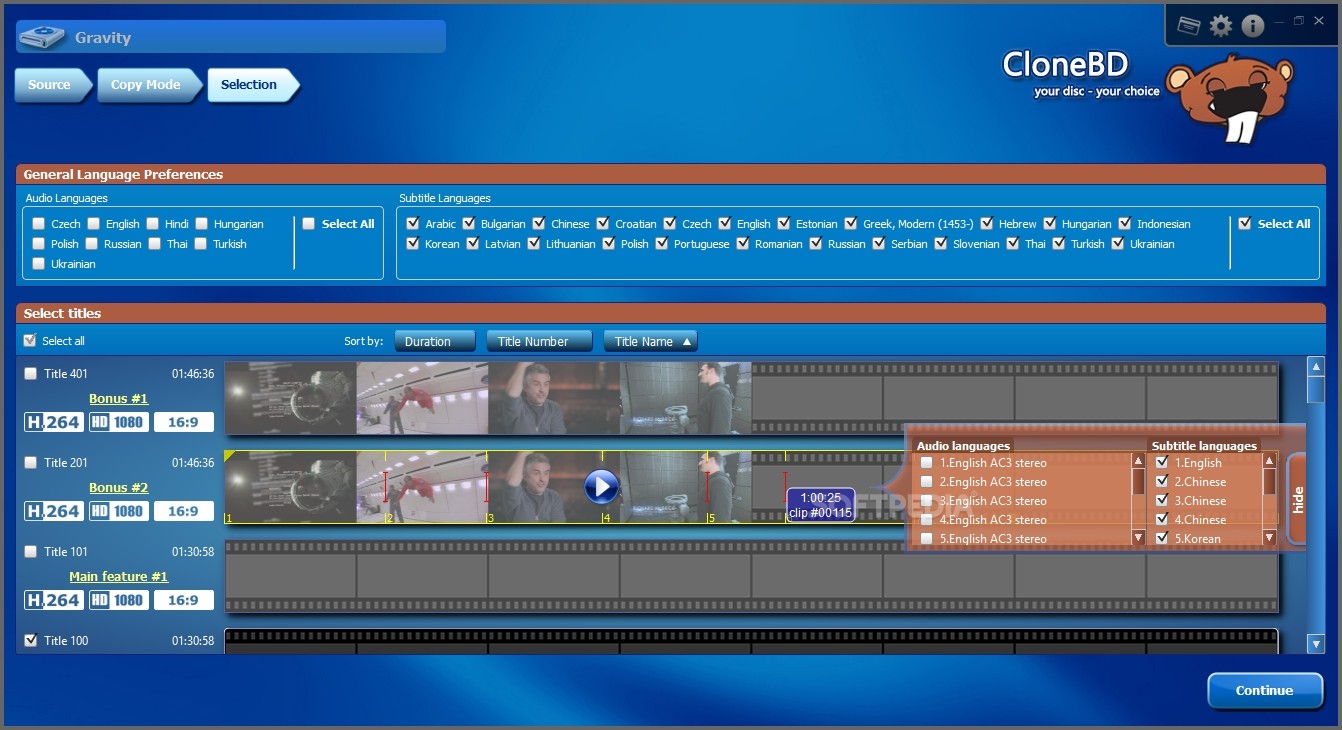
Task: Hide the languages panel with hide tab
Action: pos(1297,500)
